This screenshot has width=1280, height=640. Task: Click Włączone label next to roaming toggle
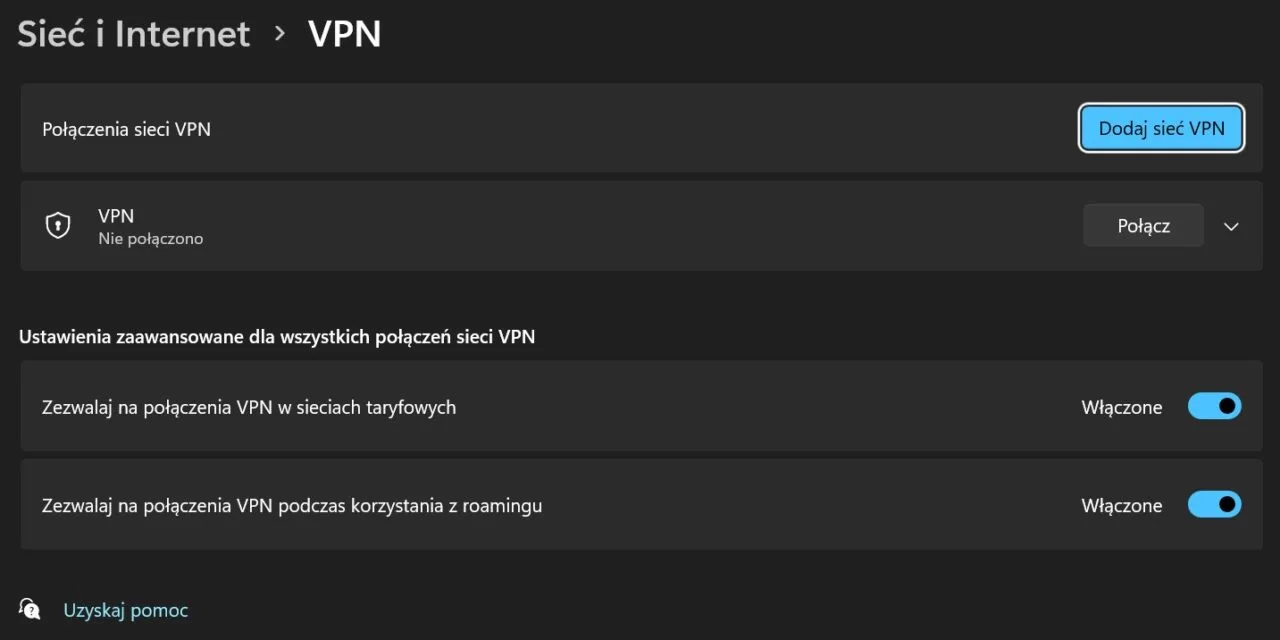click(x=1121, y=505)
